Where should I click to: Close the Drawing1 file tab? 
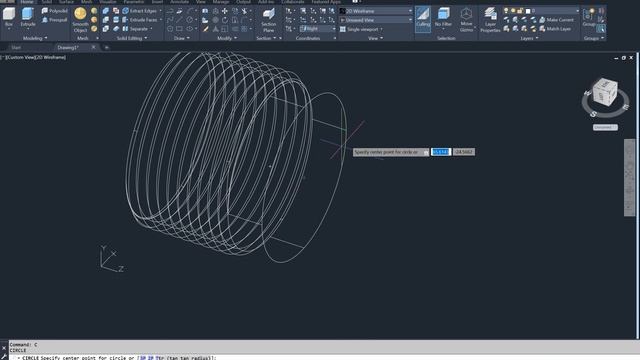(x=93, y=47)
